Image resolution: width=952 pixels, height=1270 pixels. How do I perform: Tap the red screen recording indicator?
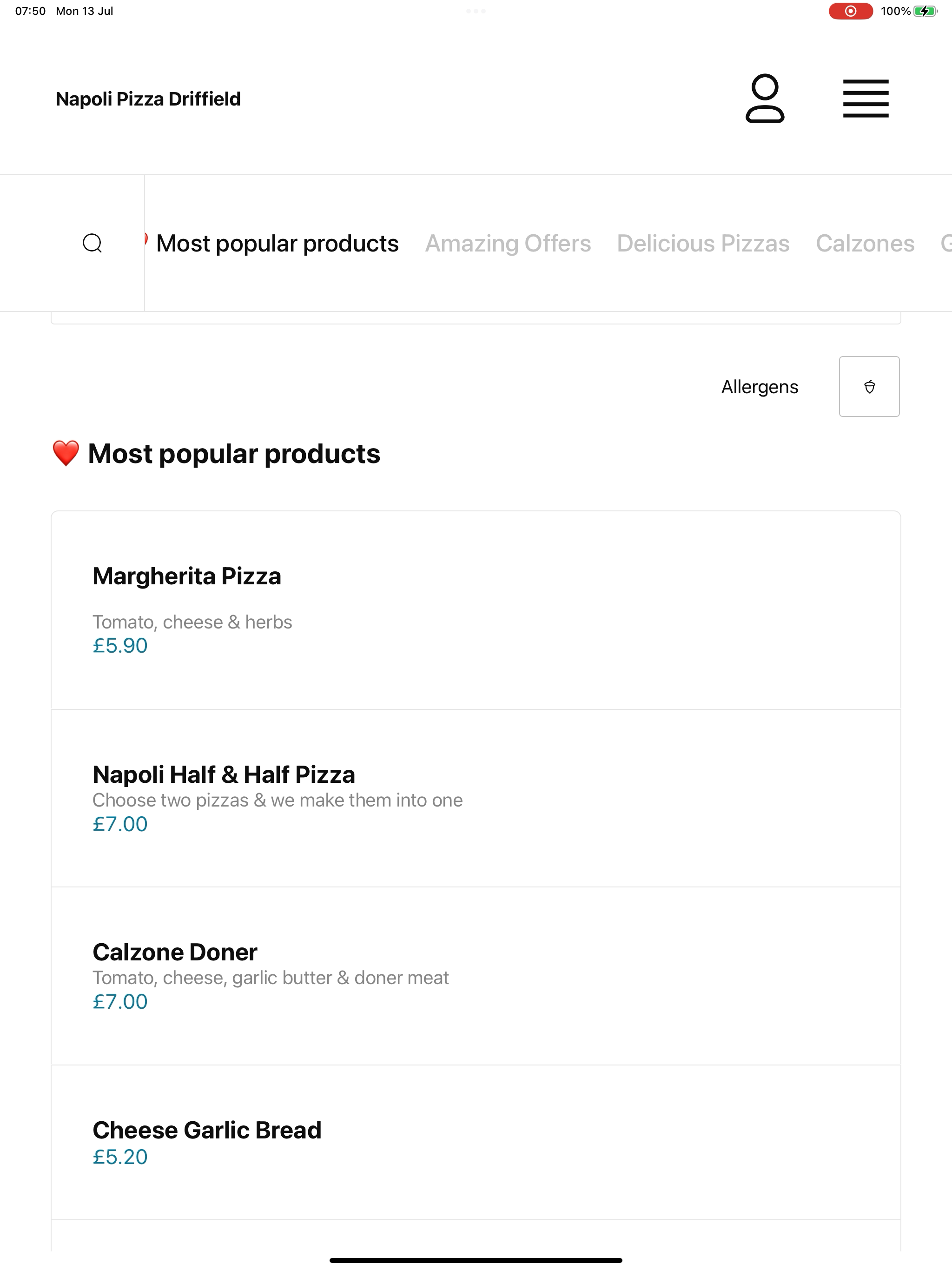pyautogui.click(x=850, y=11)
